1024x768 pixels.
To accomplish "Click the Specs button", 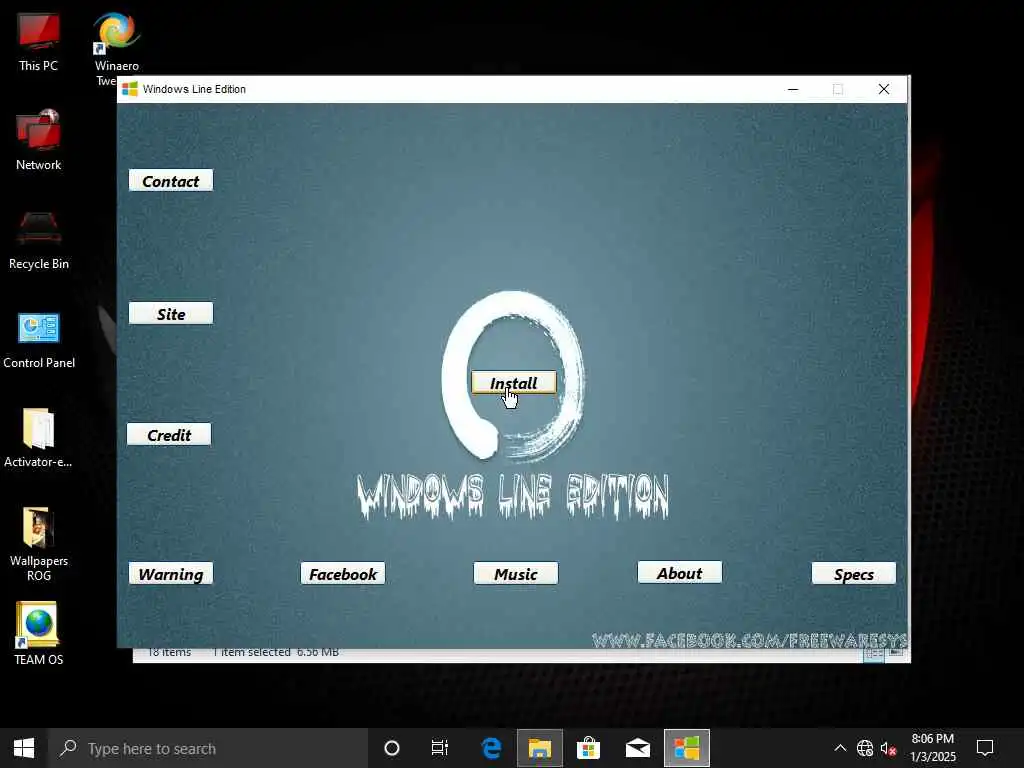I will [x=854, y=573].
